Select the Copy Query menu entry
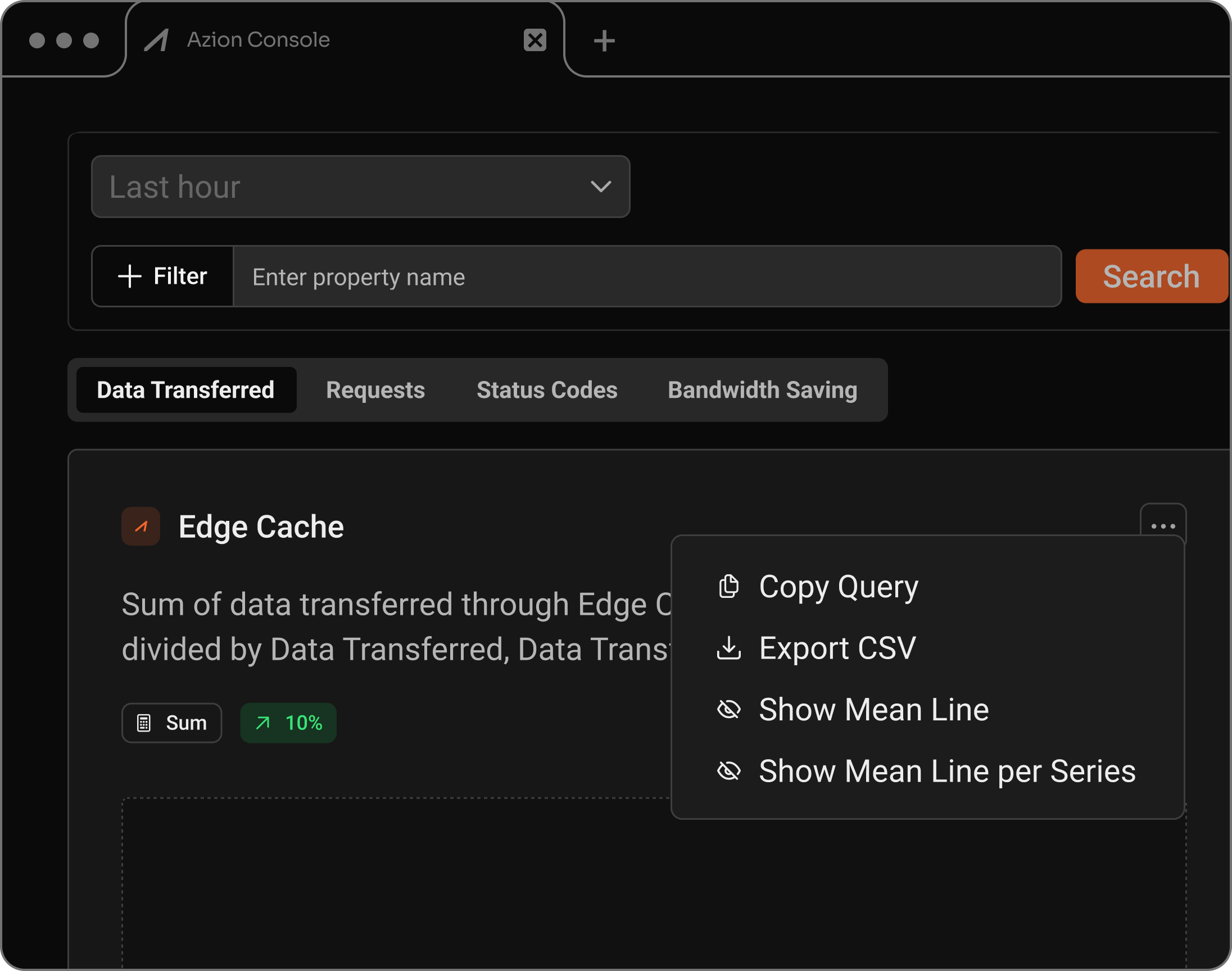 click(838, 587)
